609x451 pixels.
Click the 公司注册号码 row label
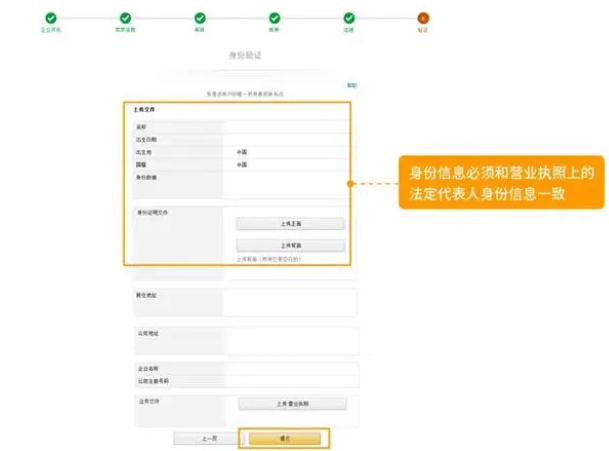point(153,381)
